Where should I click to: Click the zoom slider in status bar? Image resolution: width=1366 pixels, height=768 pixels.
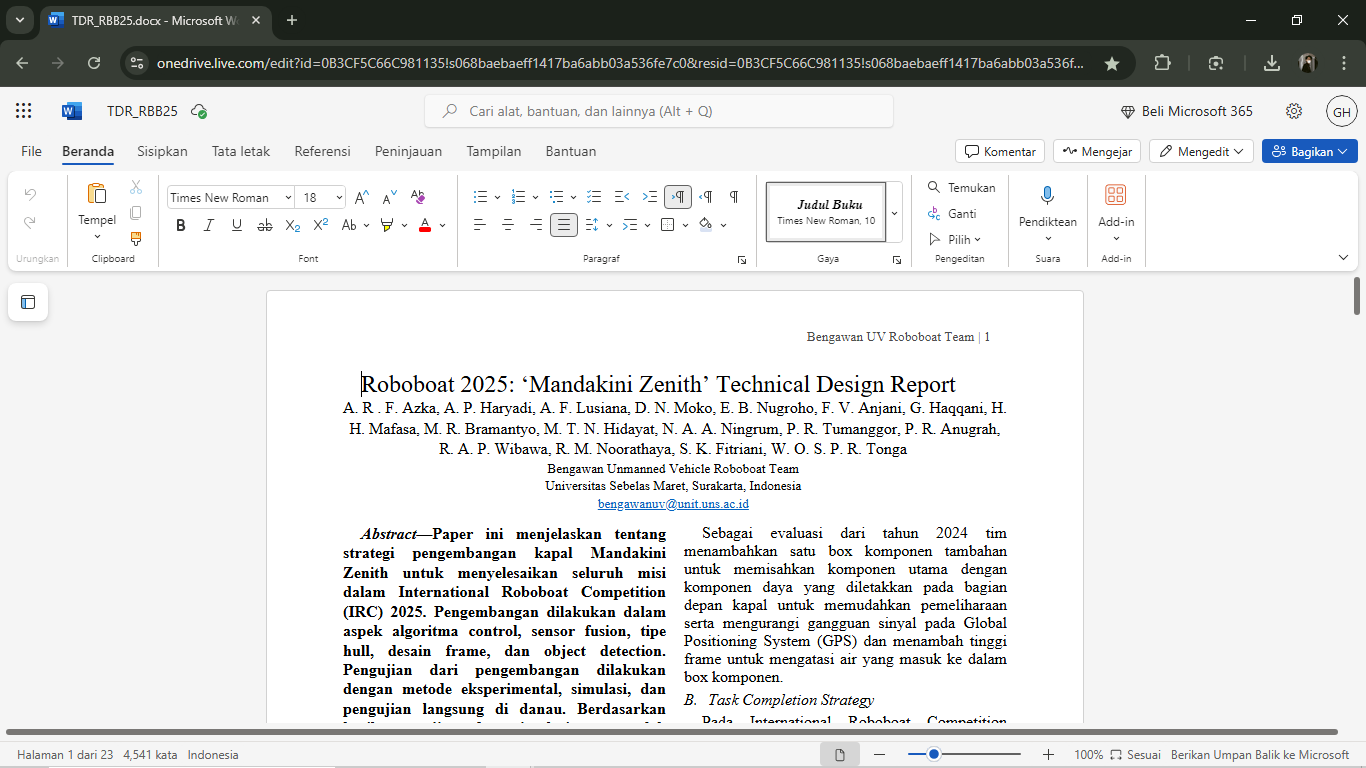[x=933, y=755]
